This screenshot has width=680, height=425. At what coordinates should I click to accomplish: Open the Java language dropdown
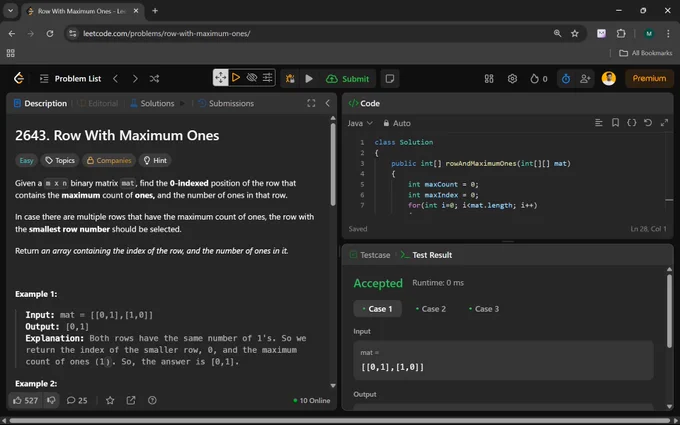[360, 123]
